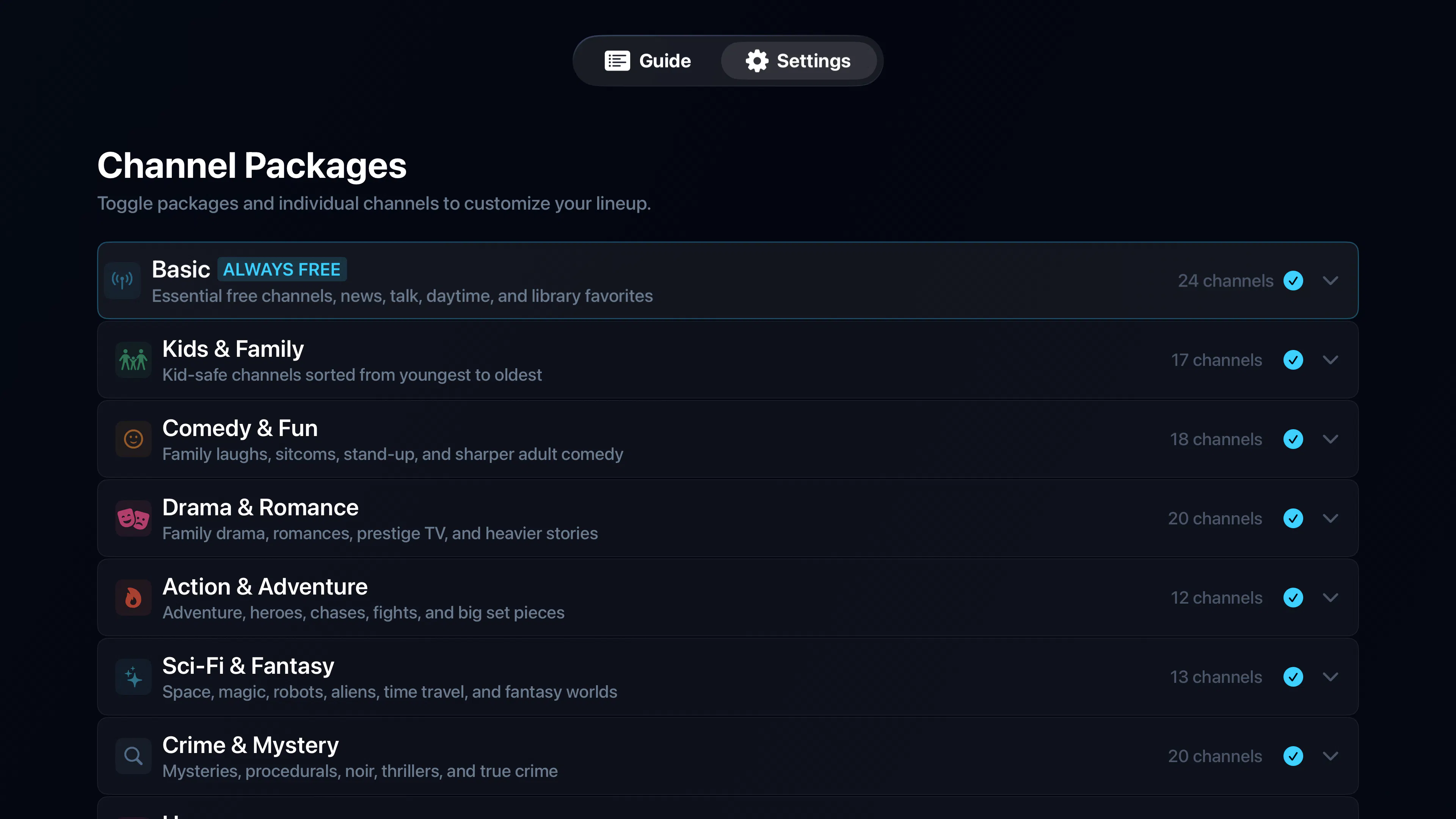Click 'Space, magic, robots, aliens' description
The height and width of the screenshot is (819, 1456).
pyautogui.click(x=390, y=692)
